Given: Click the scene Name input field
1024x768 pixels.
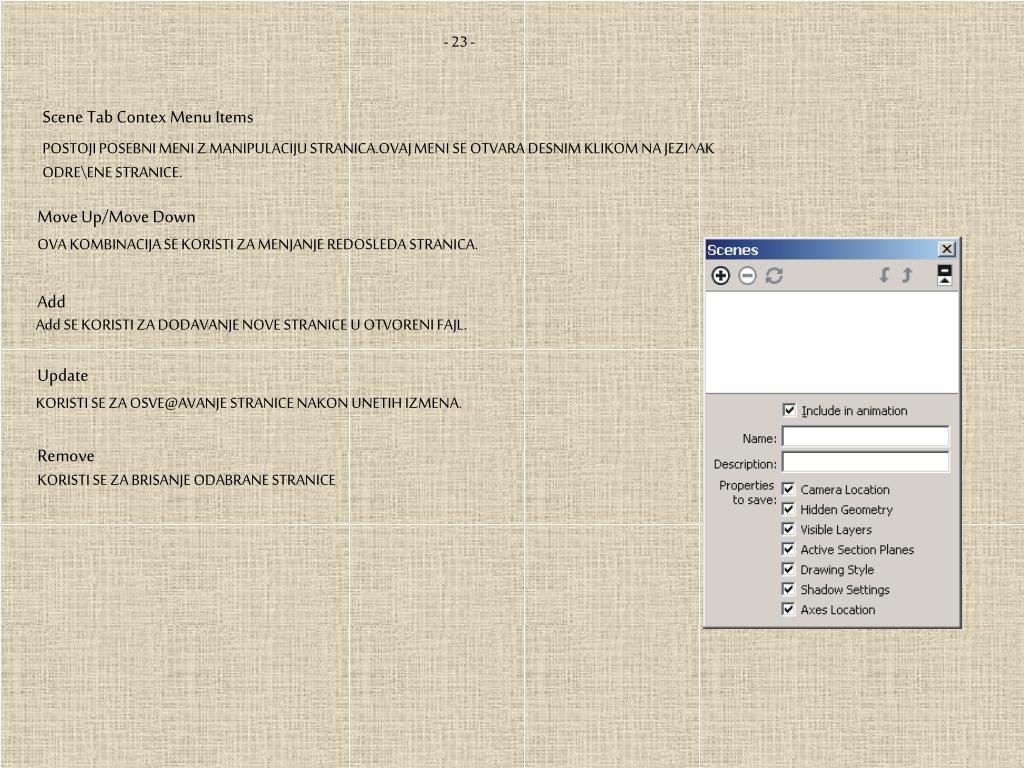Looking at the screenshot, I should click(x=865, y=436).
